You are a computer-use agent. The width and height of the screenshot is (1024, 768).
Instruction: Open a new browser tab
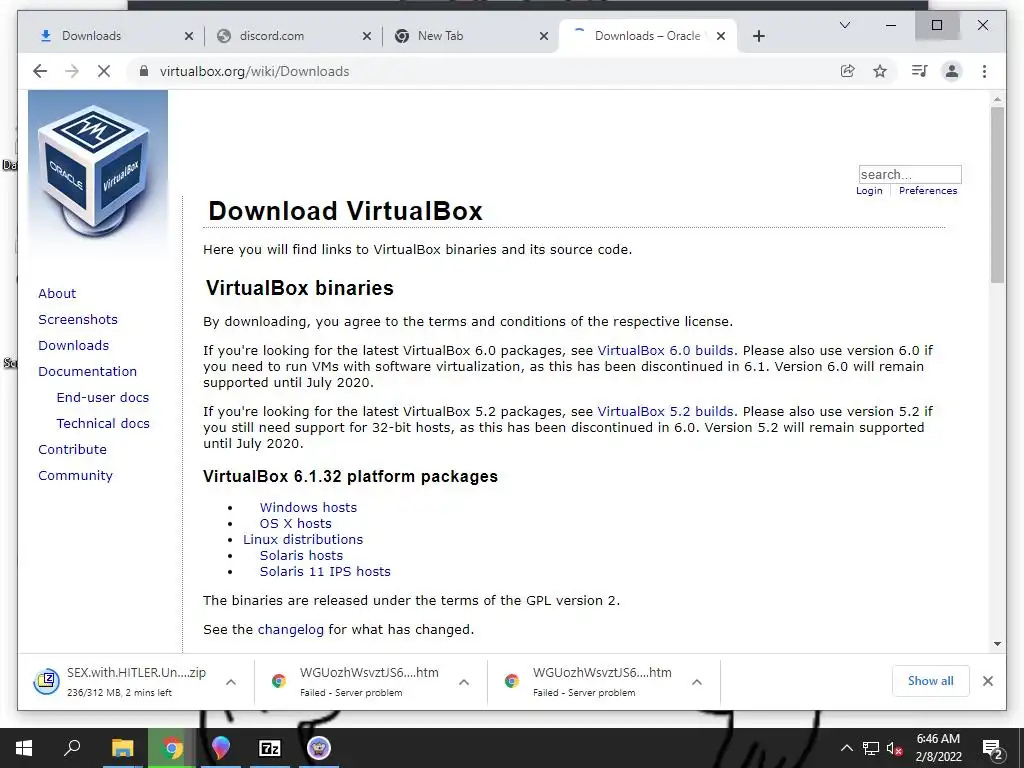click(758, 36)
